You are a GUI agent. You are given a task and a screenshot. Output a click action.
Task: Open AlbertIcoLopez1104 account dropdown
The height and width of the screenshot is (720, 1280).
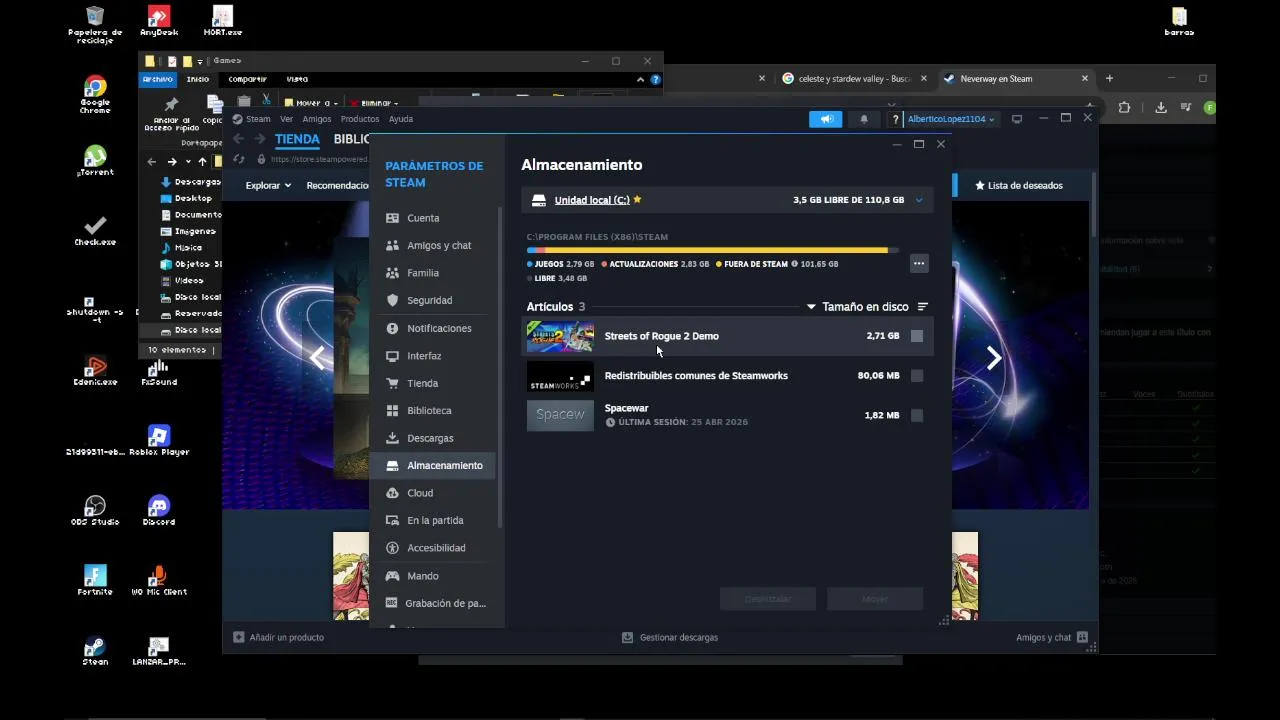click(952, 119)
